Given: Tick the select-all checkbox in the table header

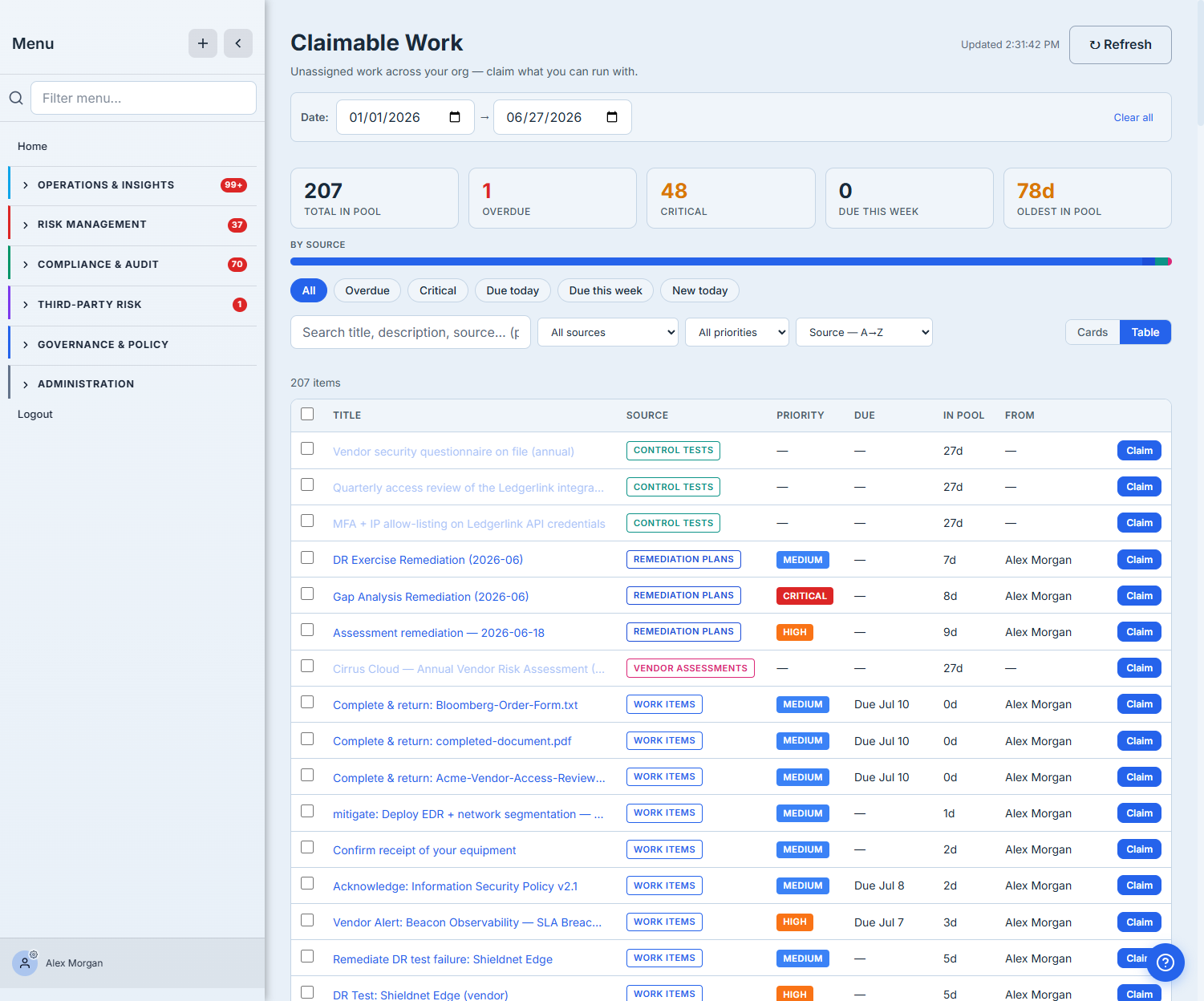Looking at the screenshot, I should tap(307, 414).
